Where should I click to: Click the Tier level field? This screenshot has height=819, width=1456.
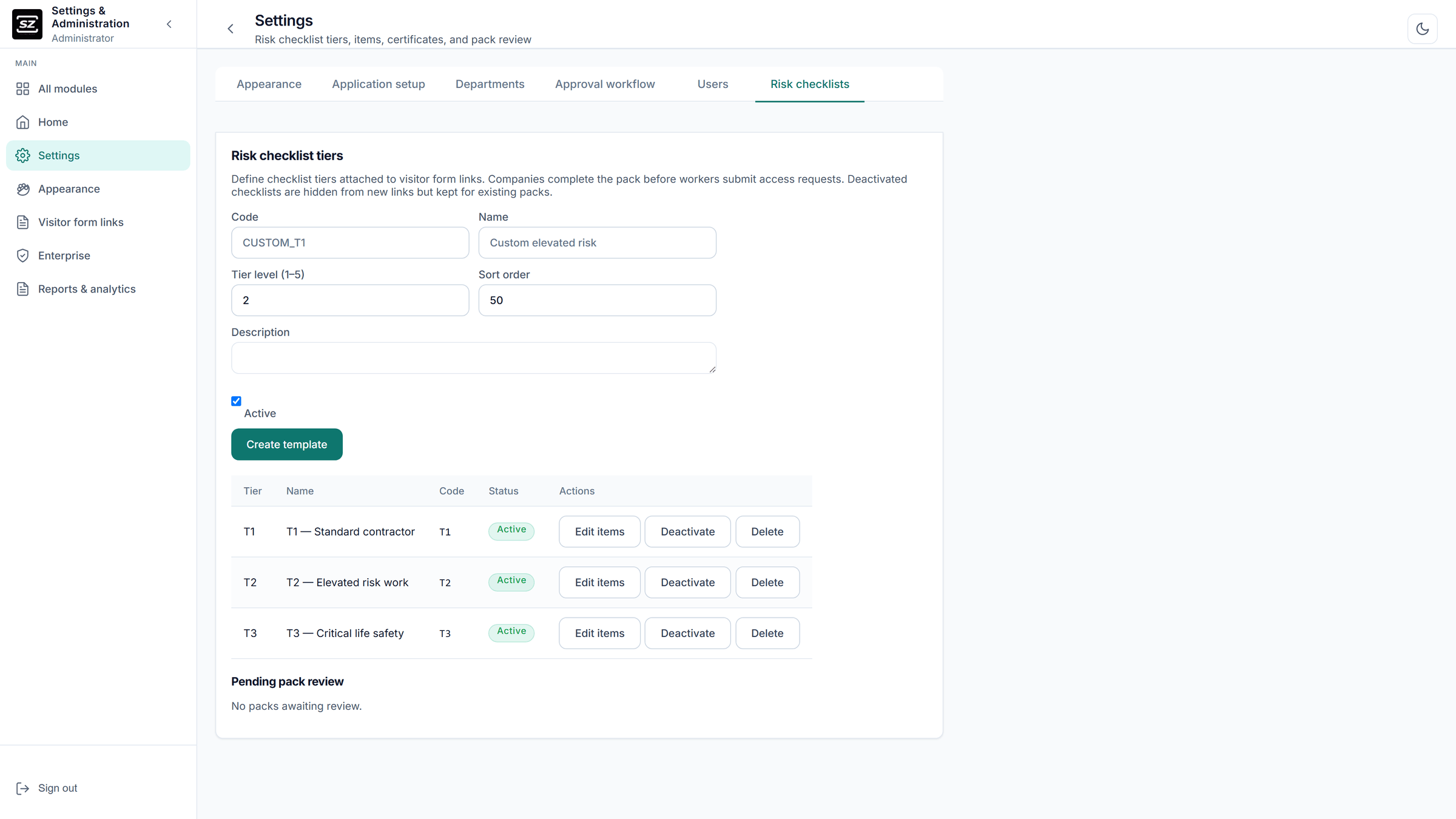point(350,300)
